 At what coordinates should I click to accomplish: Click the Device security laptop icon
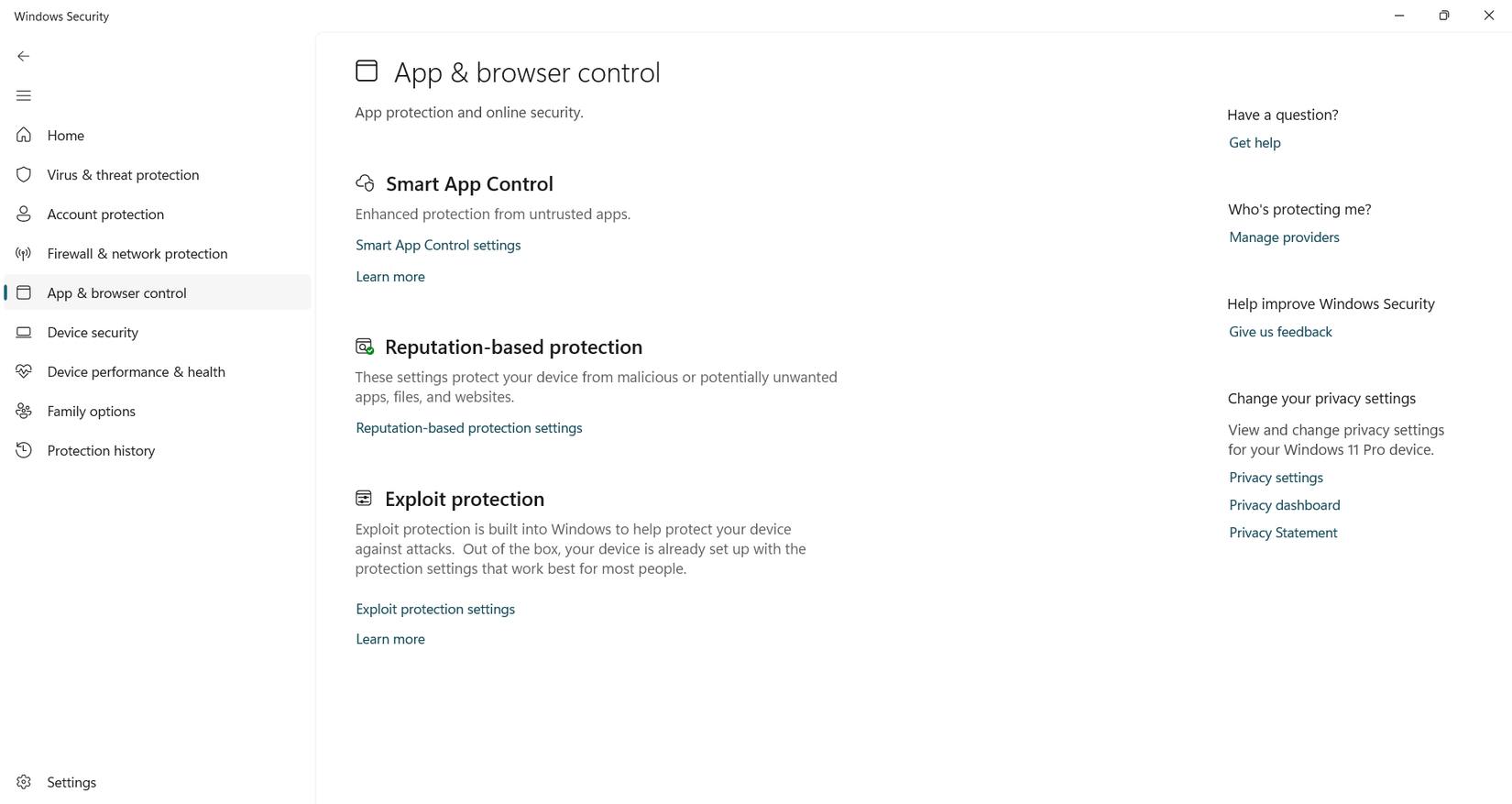[24, 333]
